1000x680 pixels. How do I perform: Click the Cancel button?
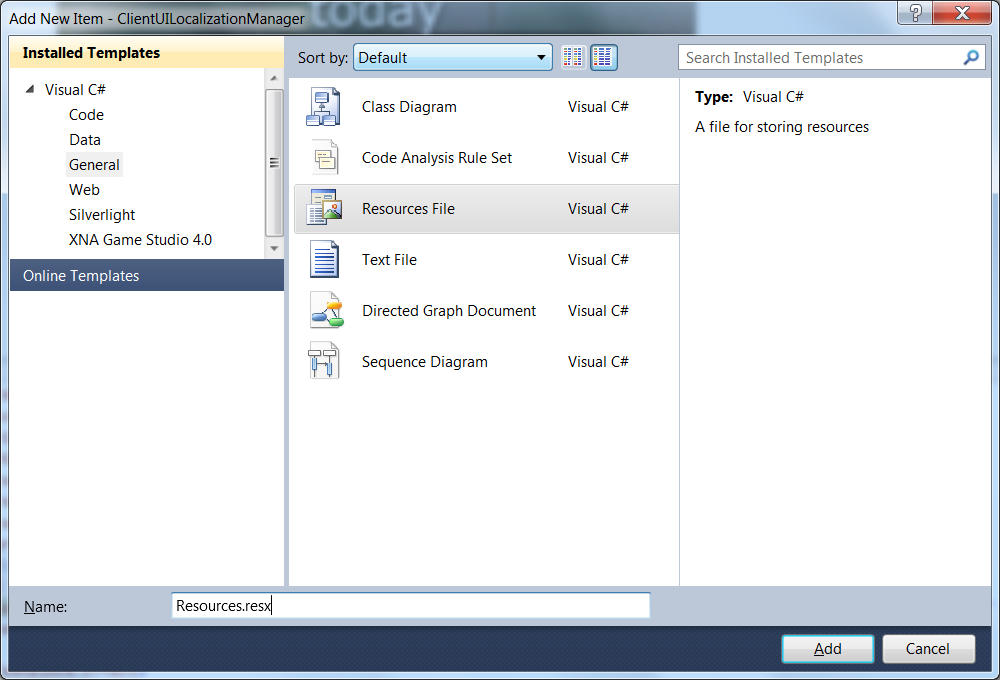(929, 649)
